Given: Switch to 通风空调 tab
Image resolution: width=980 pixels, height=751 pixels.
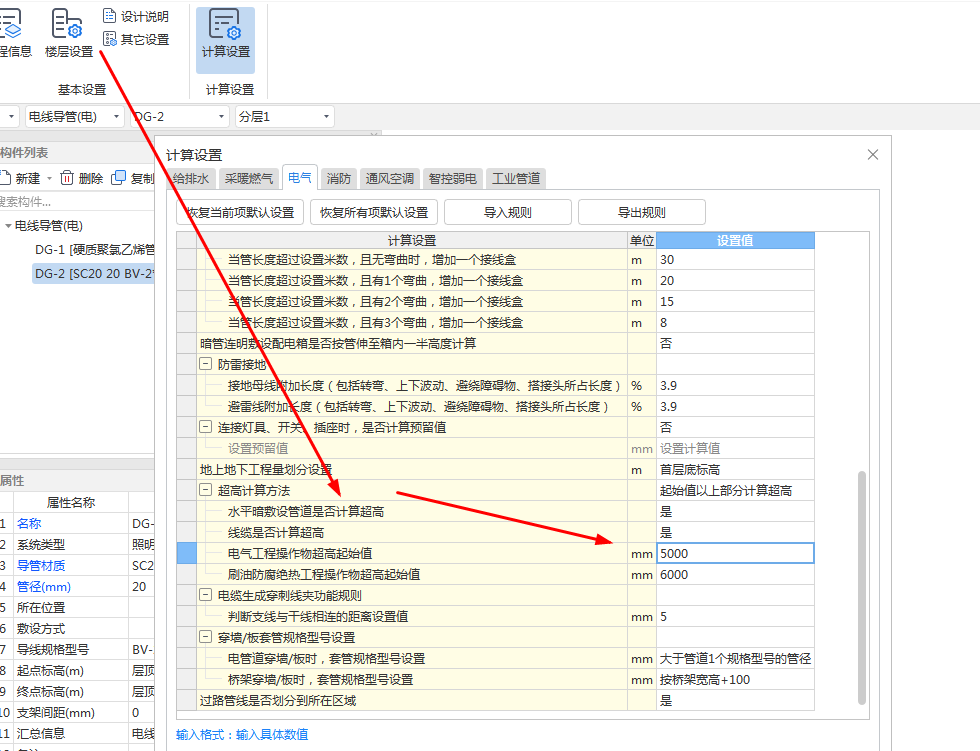Looking at the screenshot, I should (389, 179).
